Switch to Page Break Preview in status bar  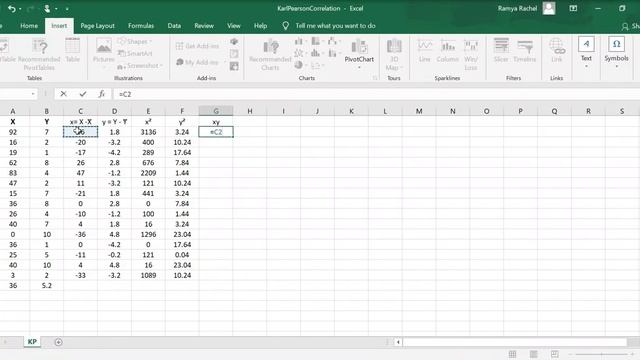[x=554, y=354]
